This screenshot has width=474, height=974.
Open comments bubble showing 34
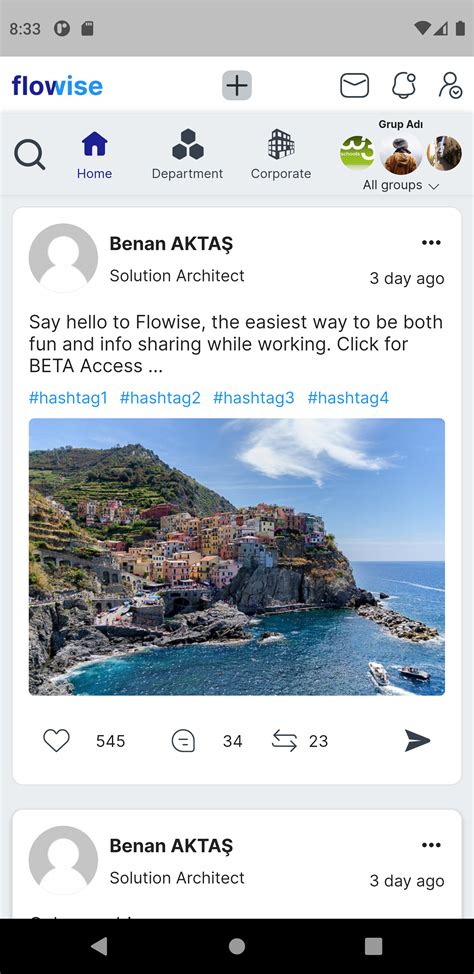click(183, 740)
